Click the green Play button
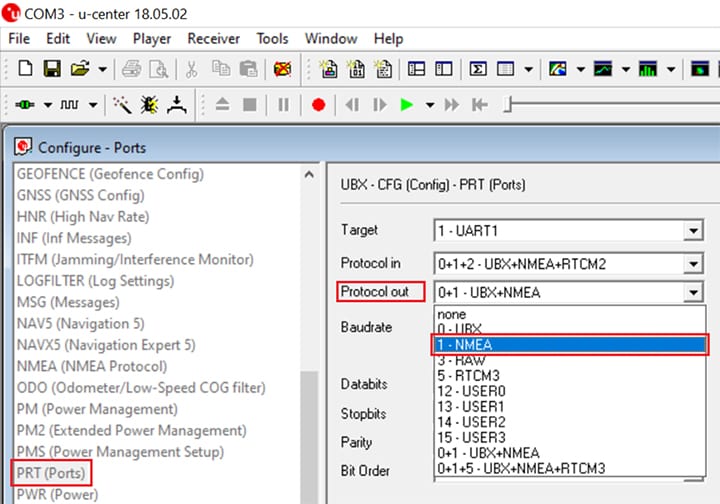720x504 pixels. point(406,105)
